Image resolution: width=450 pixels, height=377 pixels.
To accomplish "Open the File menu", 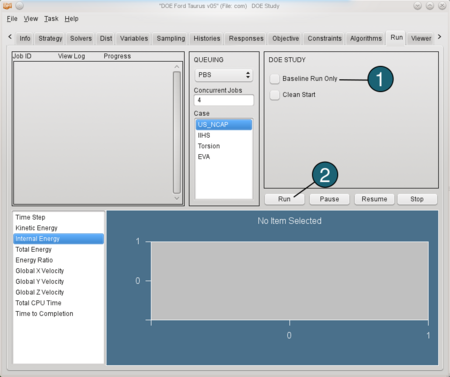I will [12, 19].
